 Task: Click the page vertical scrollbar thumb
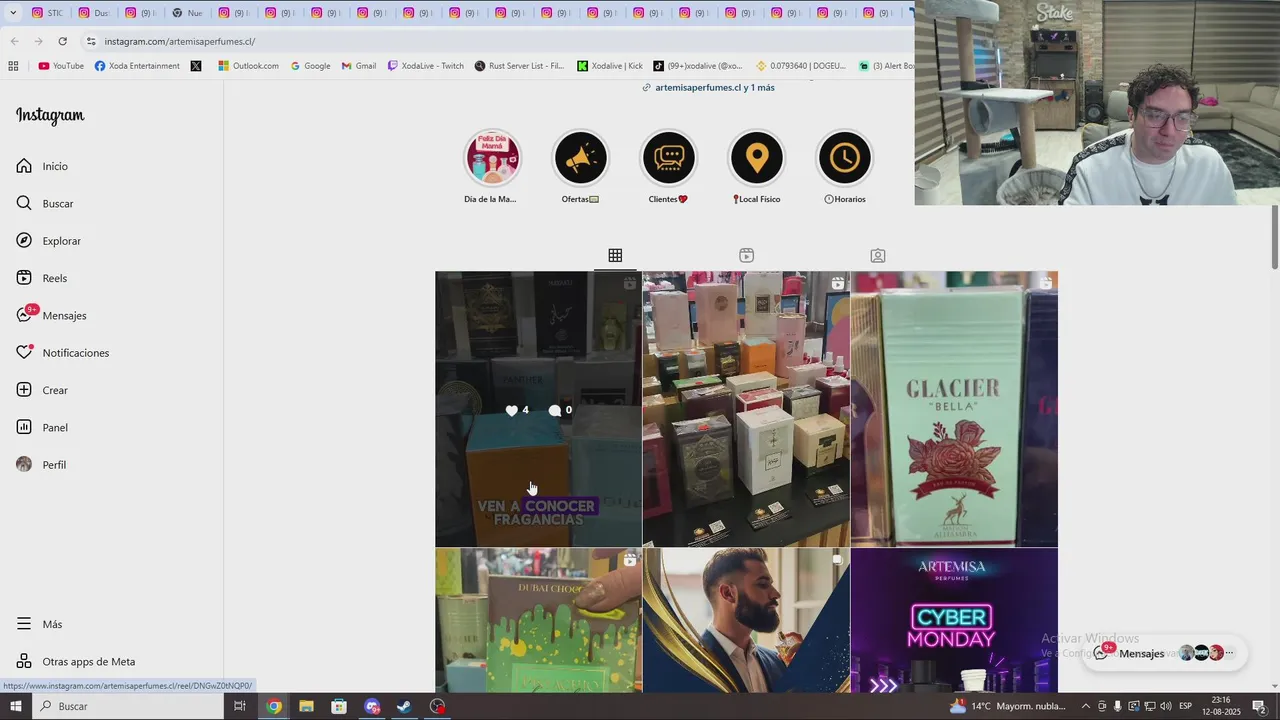point(1274,237)
